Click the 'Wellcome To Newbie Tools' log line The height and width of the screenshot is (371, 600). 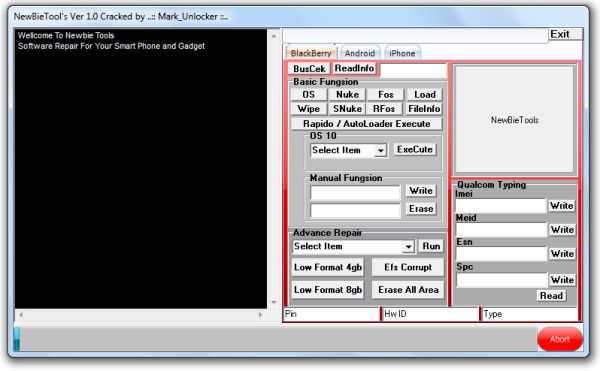point(66,36)
